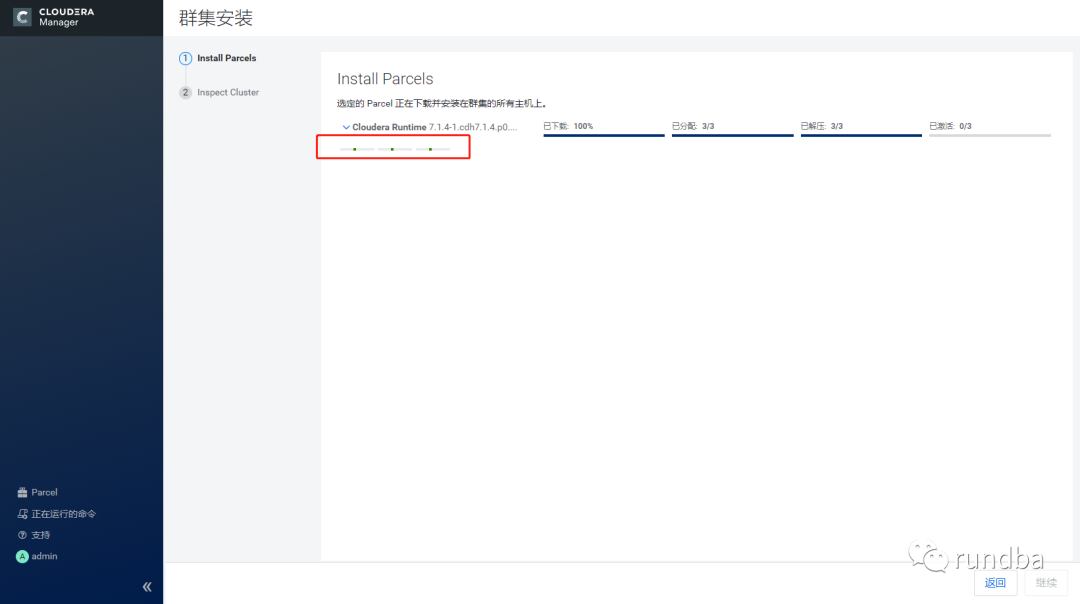Click the Cloudera Manager logo icon
Viewport: 1080px width, 604px height.
22,17
